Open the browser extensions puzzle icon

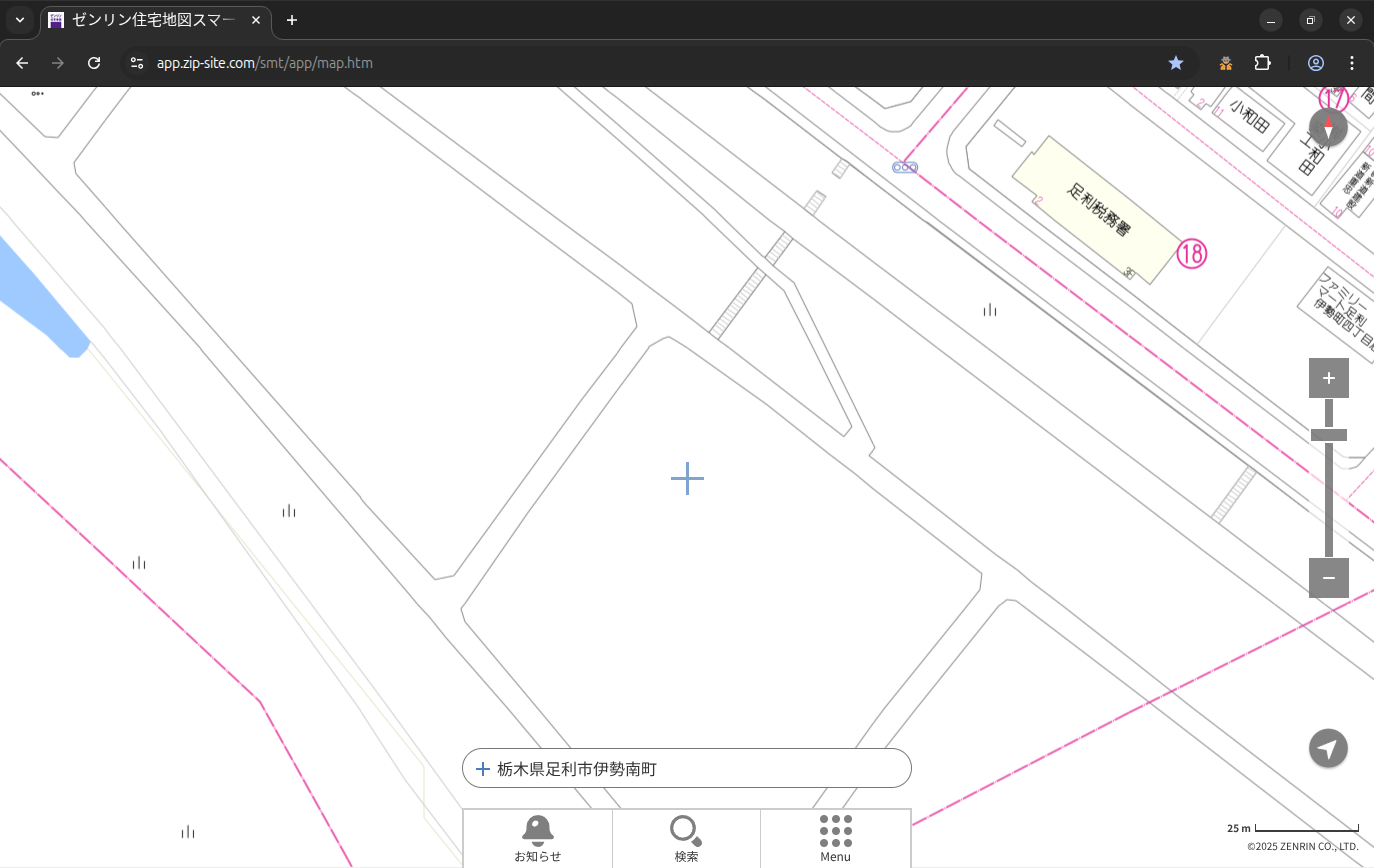click(1262, 63)
